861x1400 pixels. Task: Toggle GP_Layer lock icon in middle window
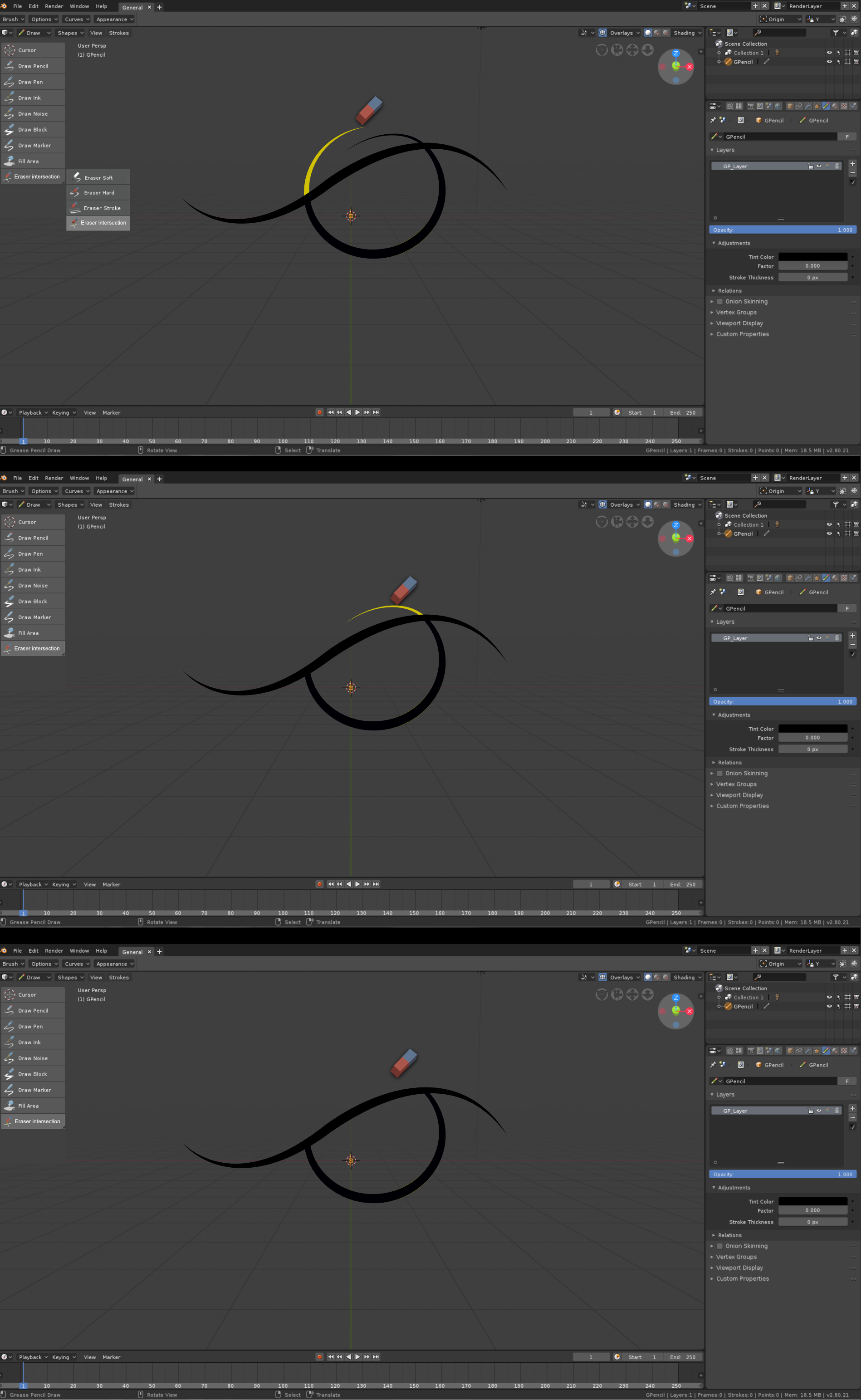[x=810, y=638]
